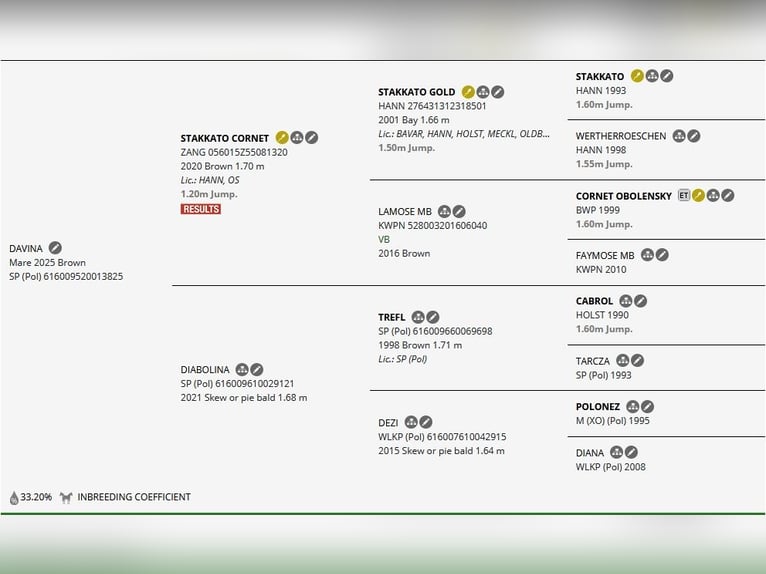The height and width of the screenshot is (574, 766).
Task: Click the RESULTS badge under Stakkato Cornet
Action: [x=200, y=209]
